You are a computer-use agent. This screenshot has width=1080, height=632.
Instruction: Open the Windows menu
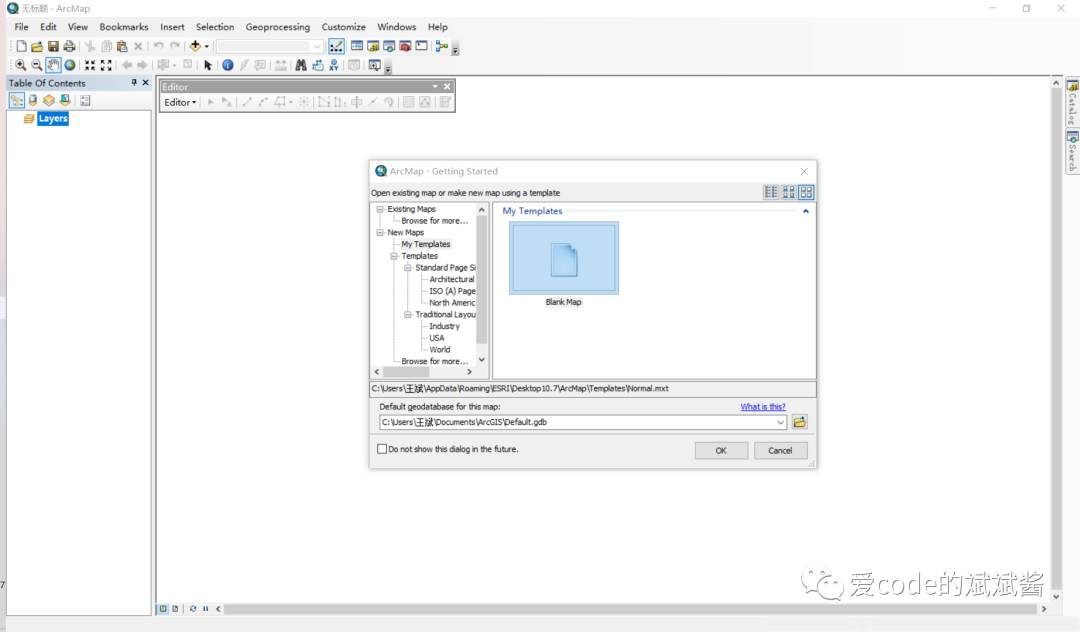pos(397,27)
